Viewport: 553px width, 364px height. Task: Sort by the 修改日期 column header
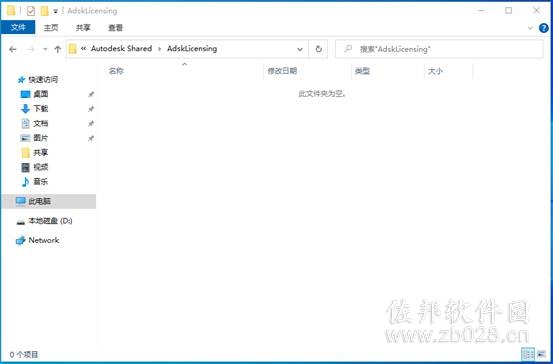(x=282, y=71)
